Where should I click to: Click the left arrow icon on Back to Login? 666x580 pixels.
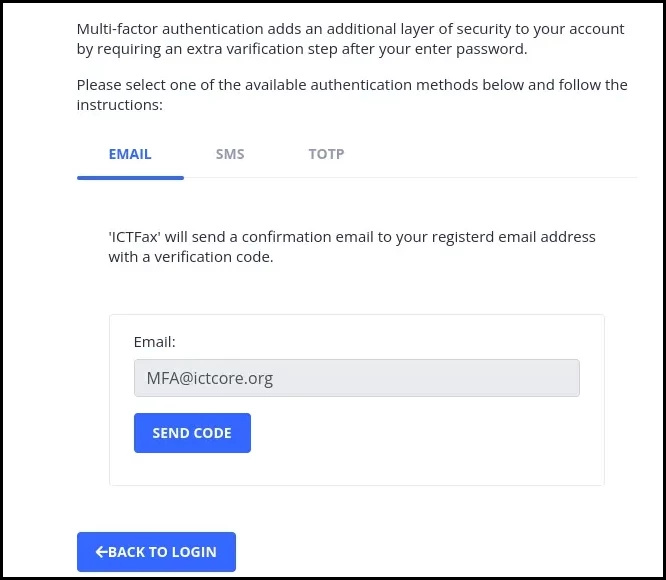click(102, 552)
